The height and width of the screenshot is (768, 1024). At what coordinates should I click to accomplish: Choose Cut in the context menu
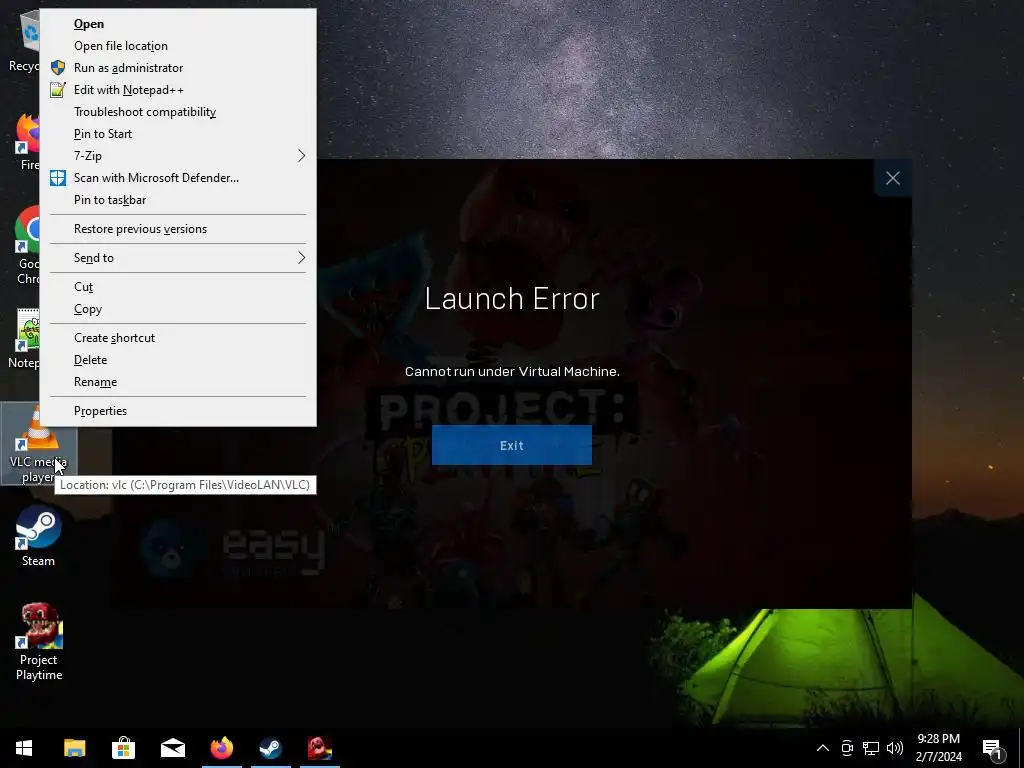point(178,287)
